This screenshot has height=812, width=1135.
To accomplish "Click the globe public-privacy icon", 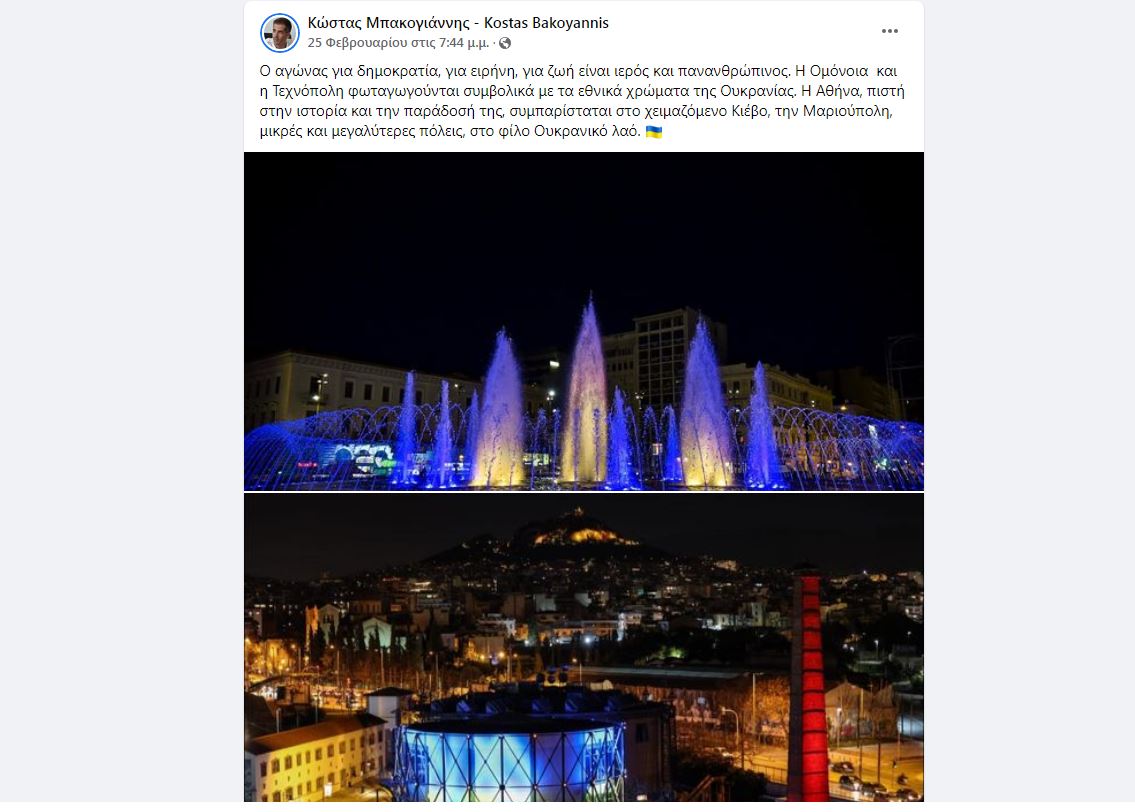I will tap(505, 43).
